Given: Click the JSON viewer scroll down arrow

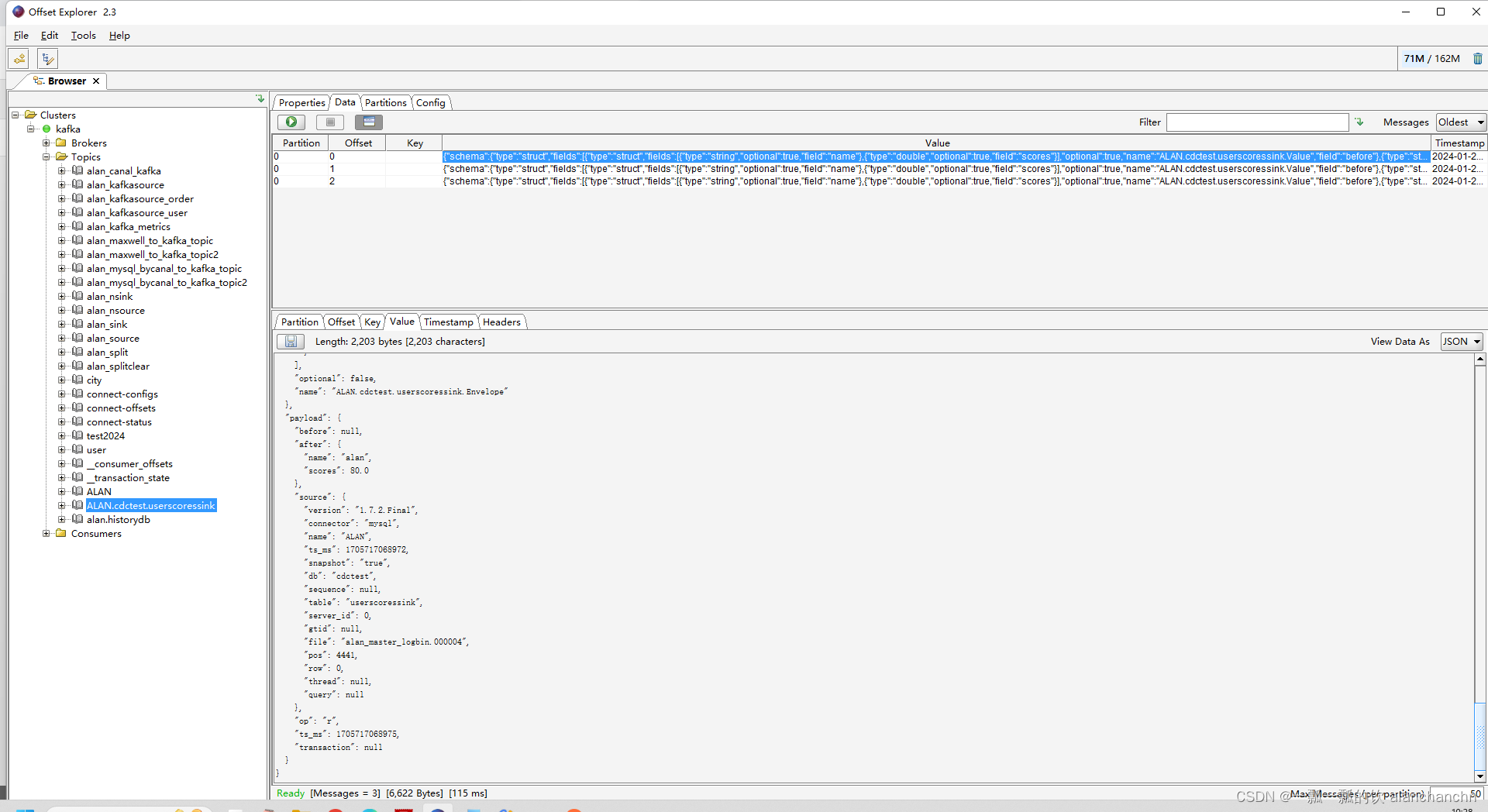Looking at the screenshot, I should click(x=1479, y=776).
